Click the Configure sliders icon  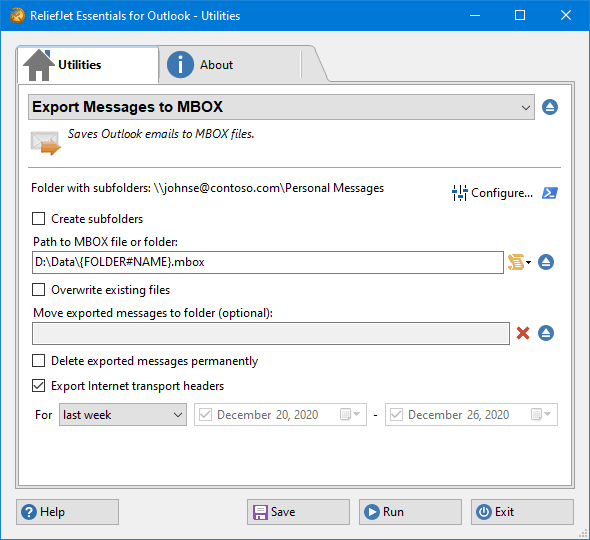click(x=459, y=193)
